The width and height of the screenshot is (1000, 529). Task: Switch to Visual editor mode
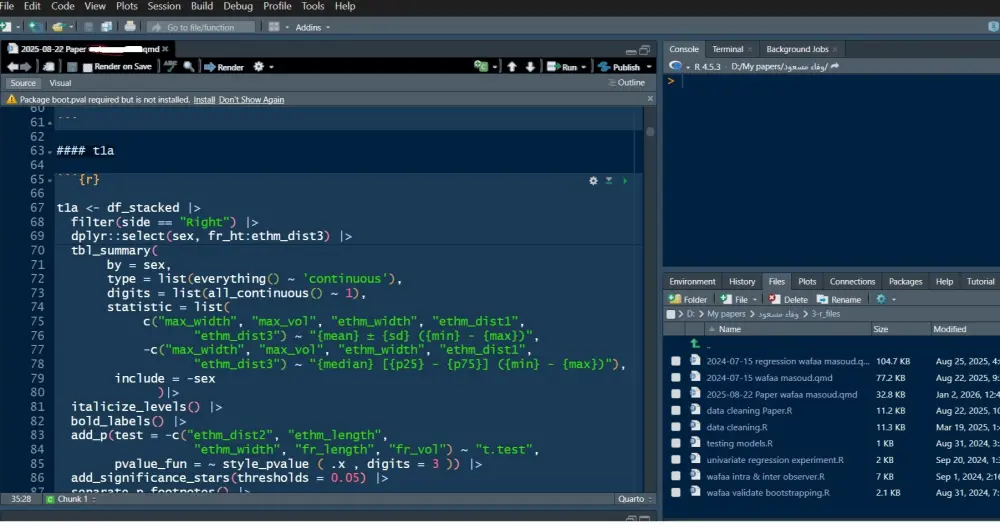coord(60,83)
